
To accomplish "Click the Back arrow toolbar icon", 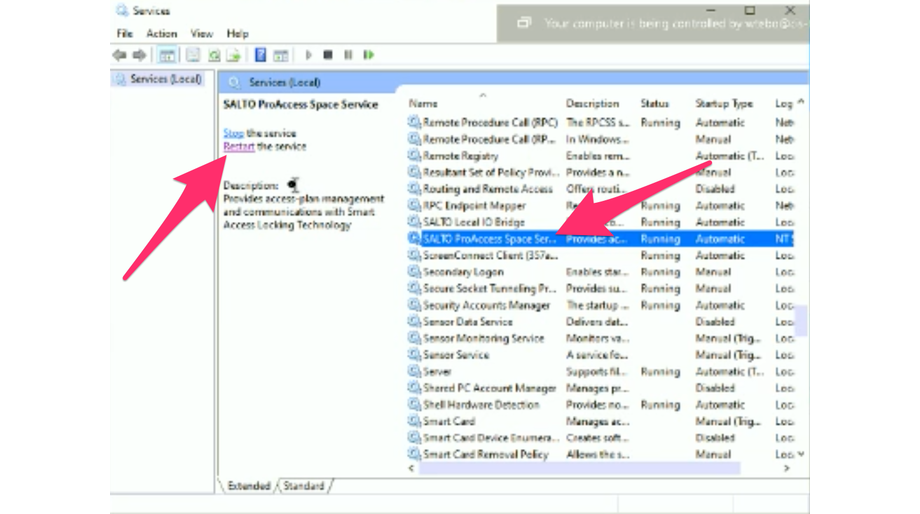I will coord(120,55).
